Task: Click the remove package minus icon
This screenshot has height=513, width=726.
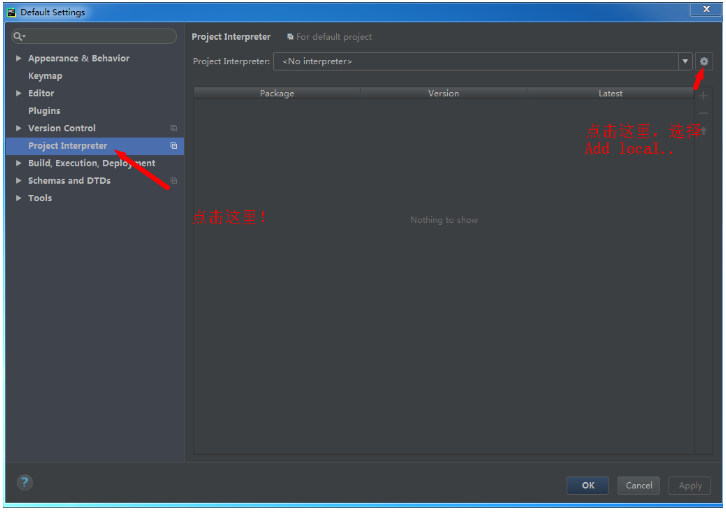Action: (x=703, y=113)
